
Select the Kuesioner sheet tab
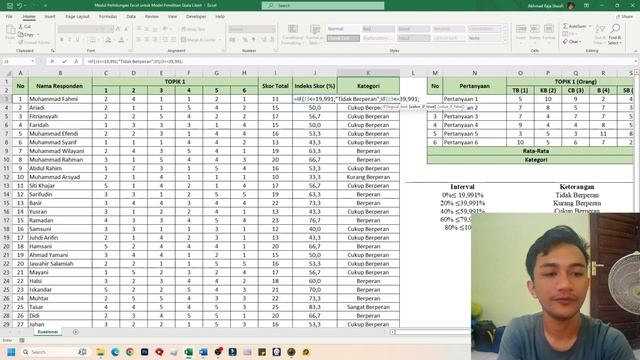coord(48,332)
